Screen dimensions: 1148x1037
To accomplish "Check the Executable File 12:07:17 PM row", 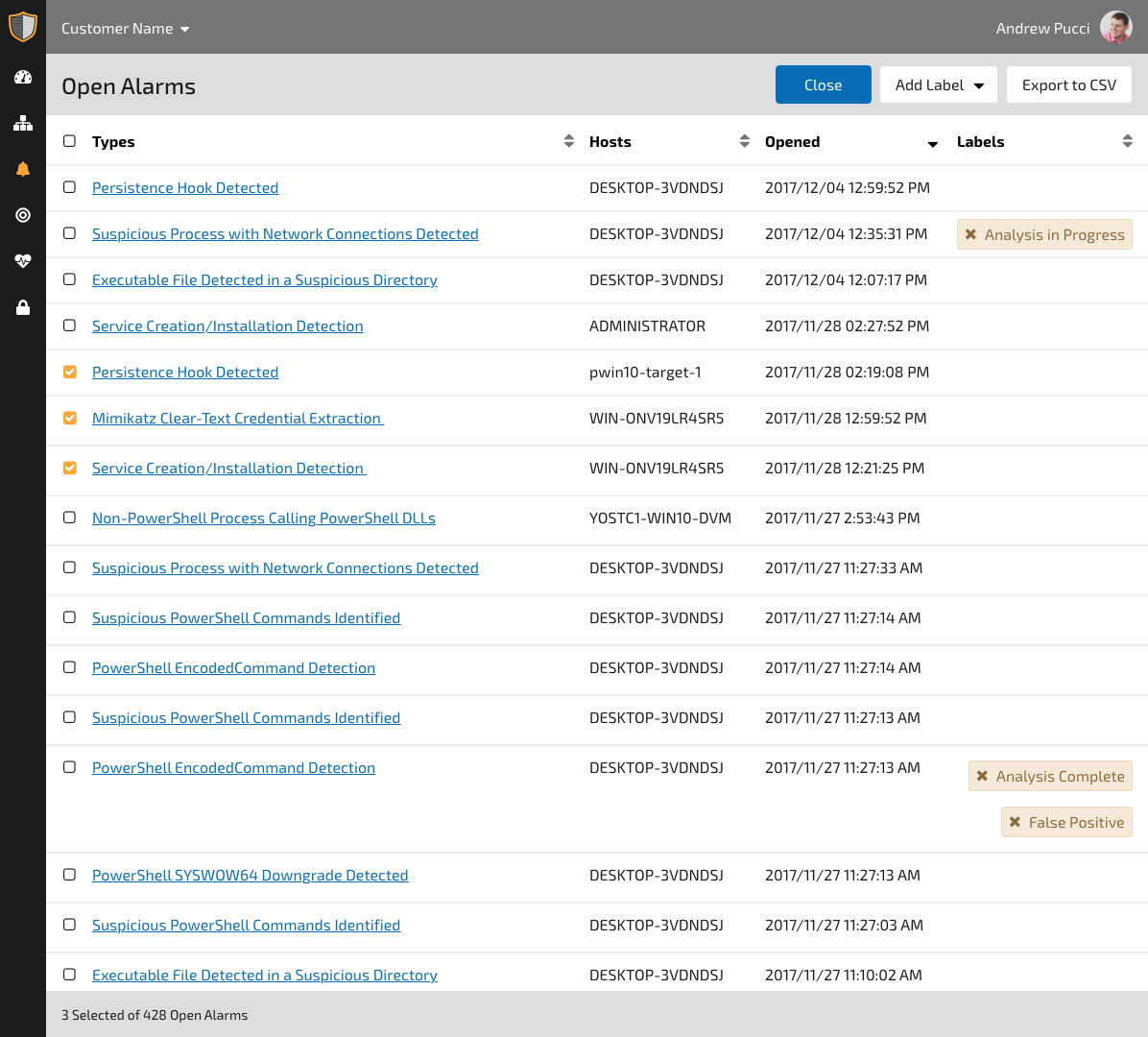I will point(69,279).
